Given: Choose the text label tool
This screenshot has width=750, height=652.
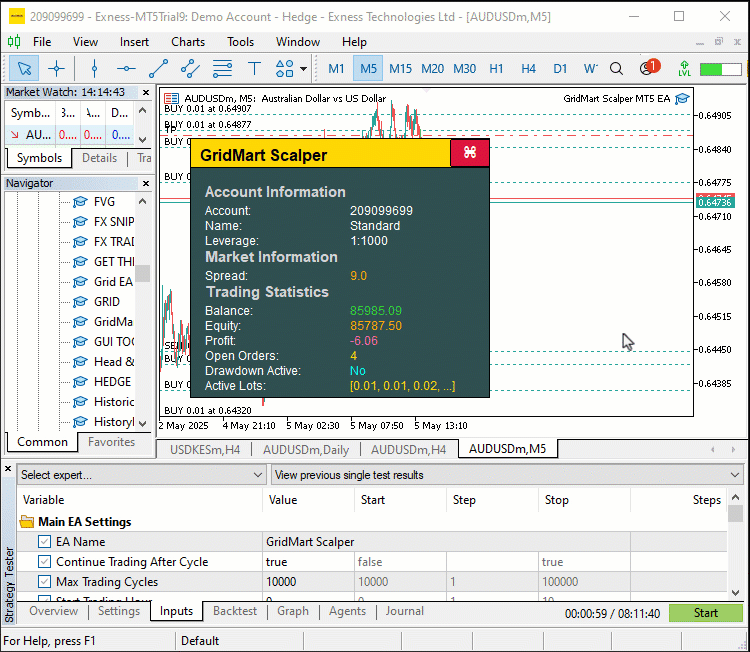Looking at the screenshot, I should click(254, 69).
